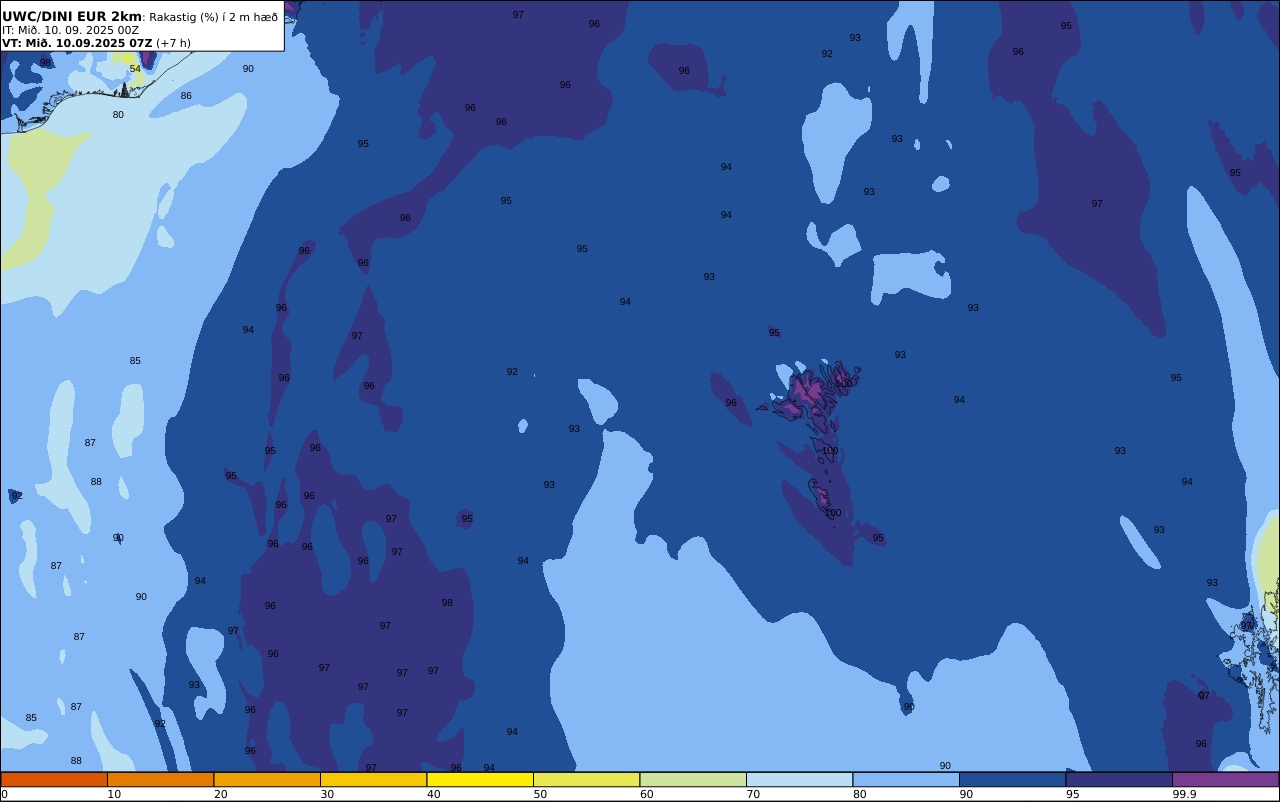Viewport: 1280px width, 802px height.
Task: Pick the bright yellow 40–50 legend swatch
Action: coord(480,779)
